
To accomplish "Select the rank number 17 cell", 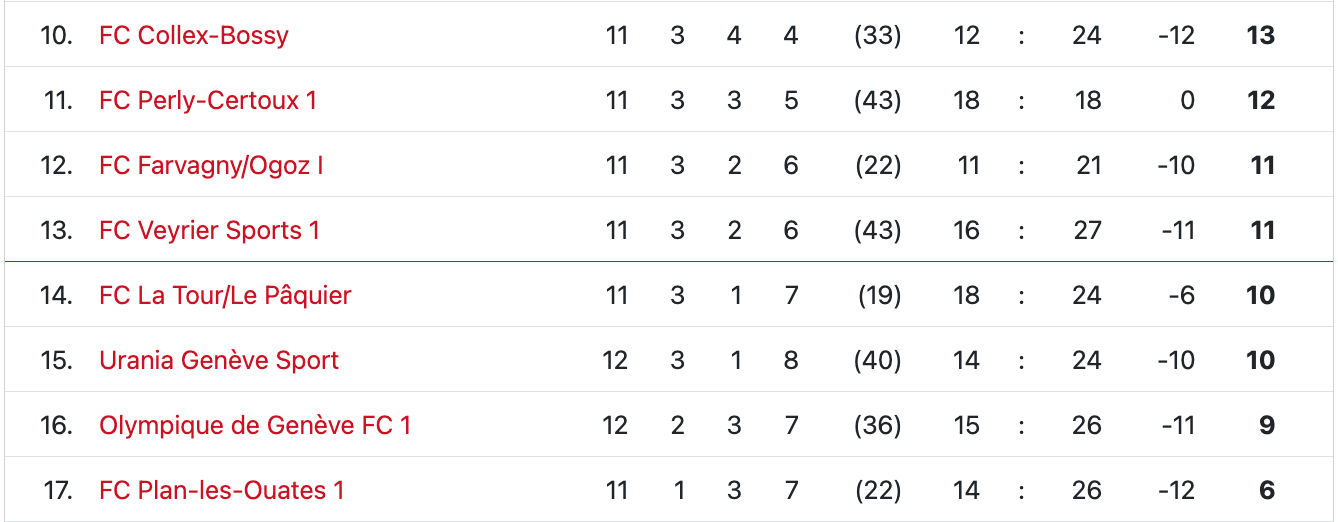I will 58,490.
